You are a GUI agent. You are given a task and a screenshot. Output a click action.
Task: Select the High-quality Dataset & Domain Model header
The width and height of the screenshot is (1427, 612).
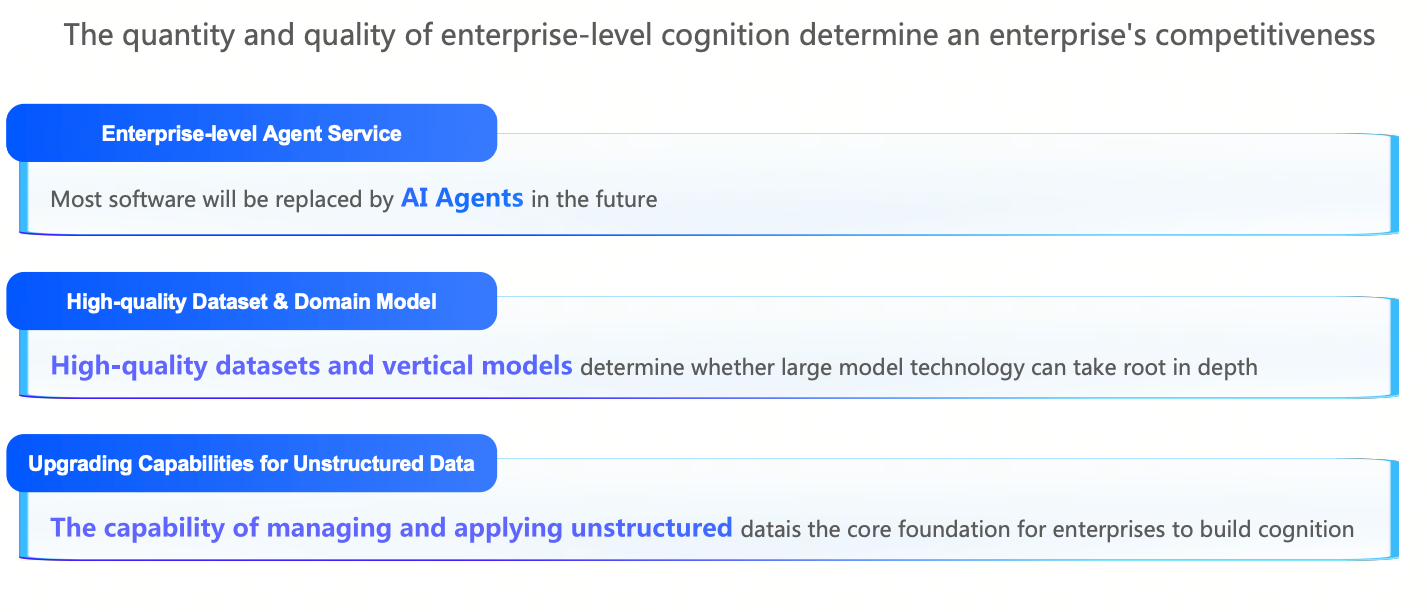coord(252,301)
